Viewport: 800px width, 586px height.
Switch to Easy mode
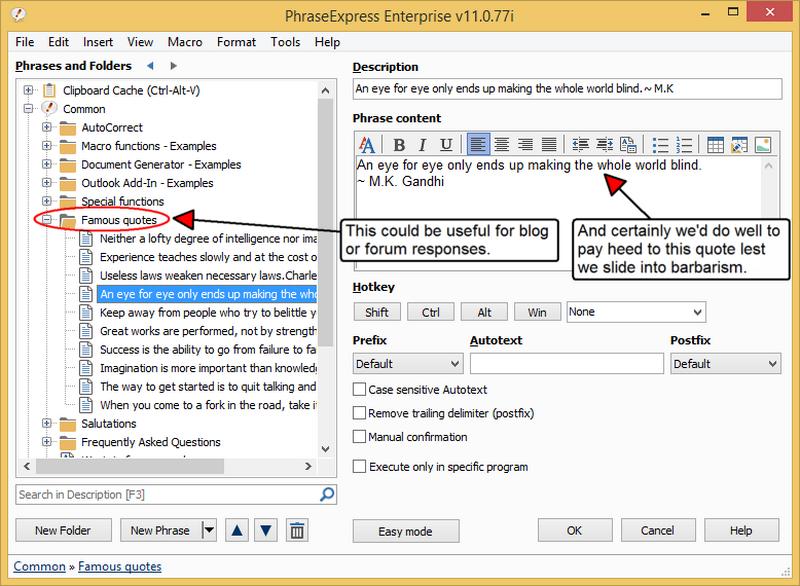click(x=406, y=531)
